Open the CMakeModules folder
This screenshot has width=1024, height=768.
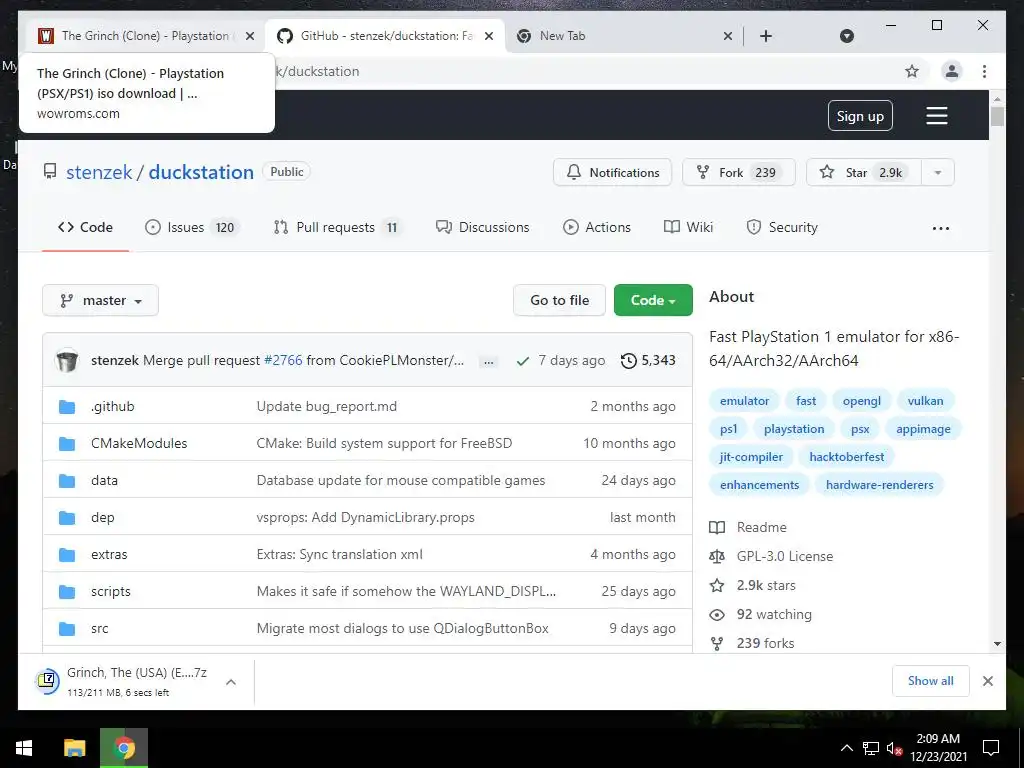click(139, 443)
